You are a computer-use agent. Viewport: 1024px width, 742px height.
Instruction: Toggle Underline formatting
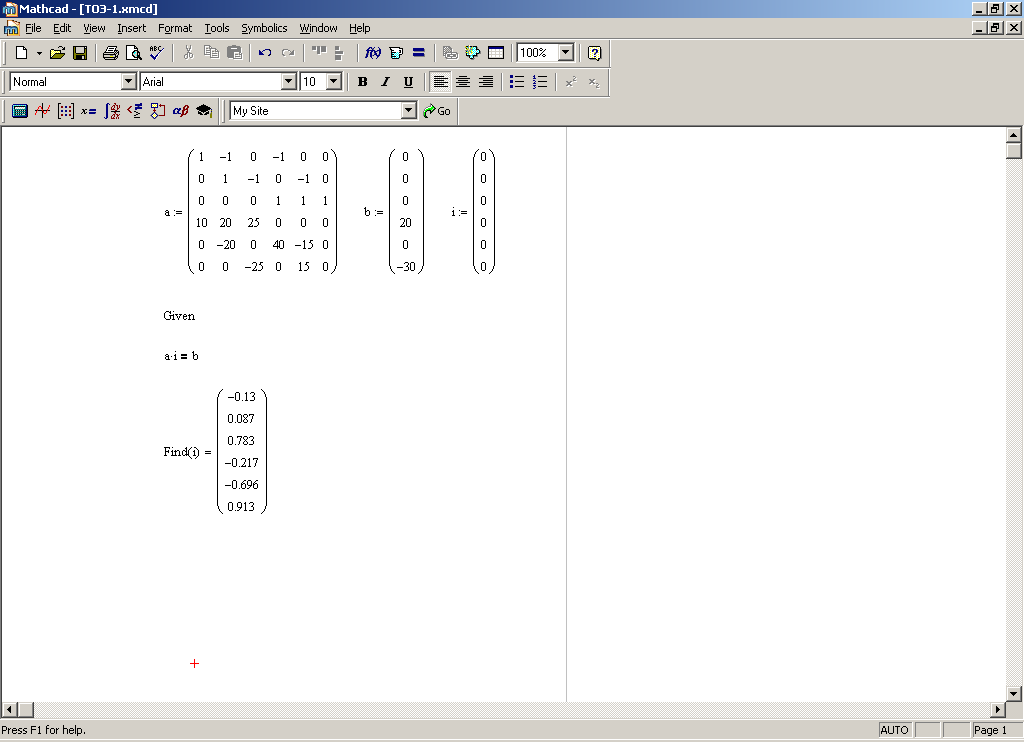point(408,82)
